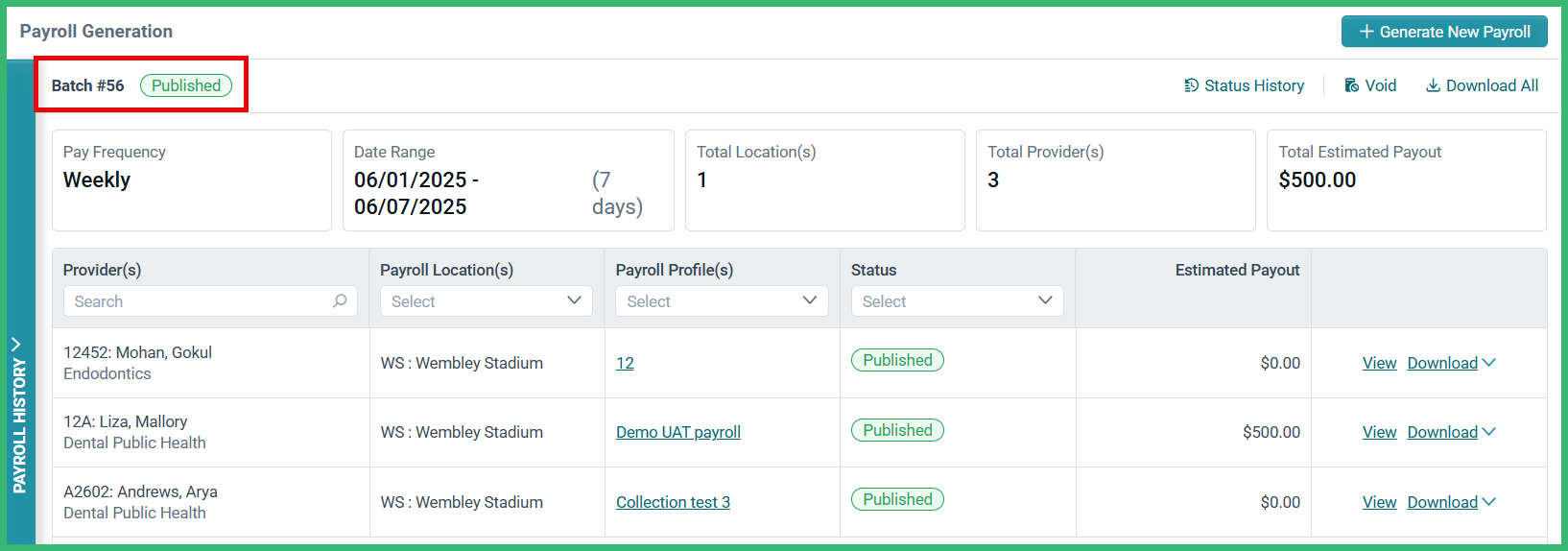
Task: View payroll for Mohan, Gokul
Action: 1379,363
